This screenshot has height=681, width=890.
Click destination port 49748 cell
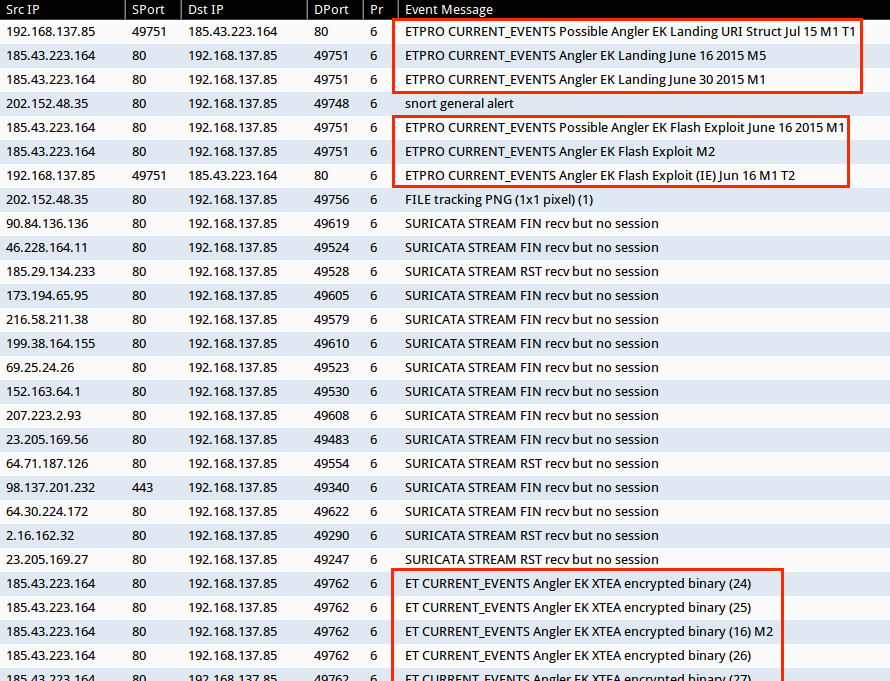[331, 104]
